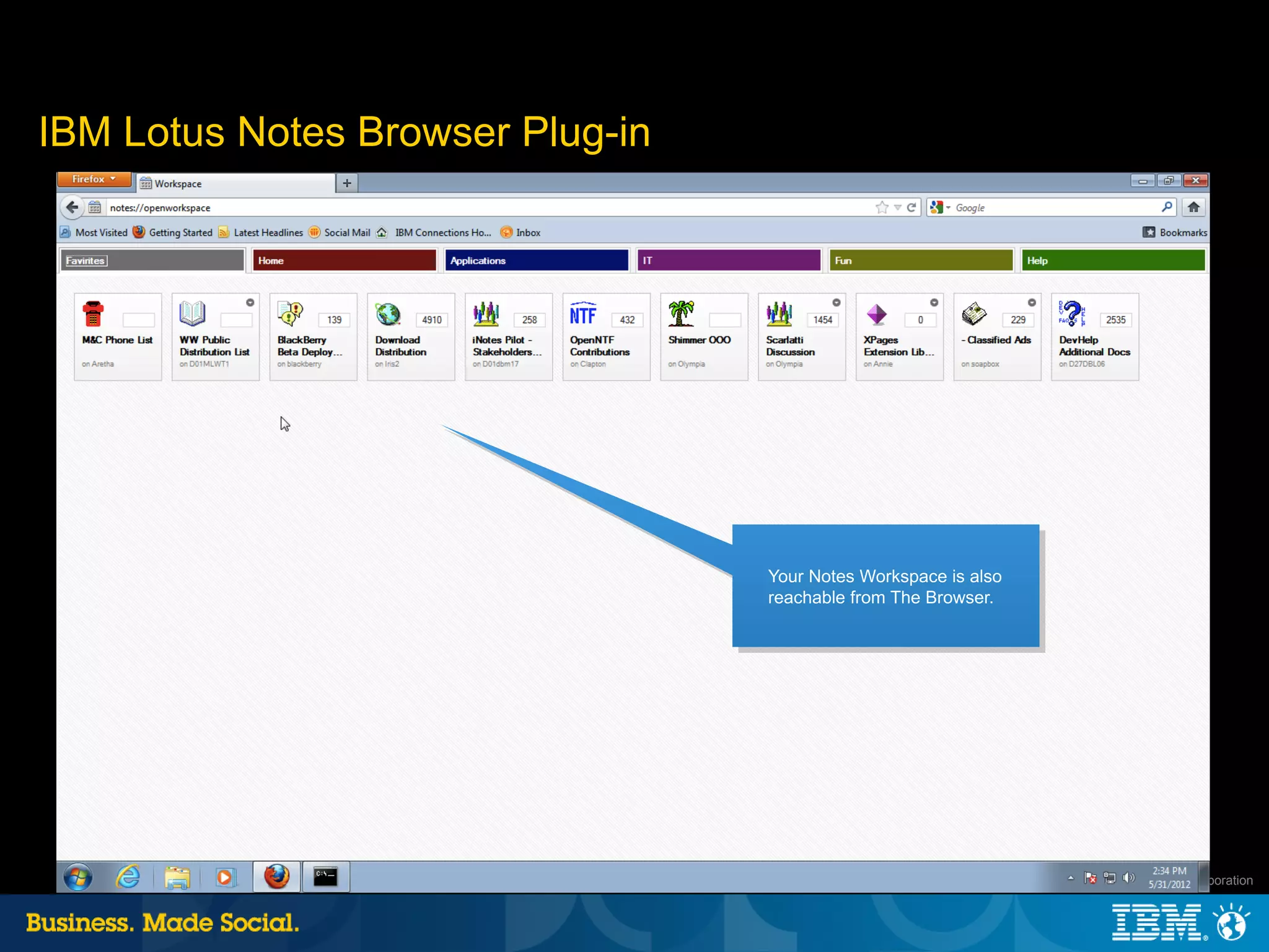The image size is (1269, 952).
Task: Click unread count 4910 on Download Distribution
Action: coord(432,320)
